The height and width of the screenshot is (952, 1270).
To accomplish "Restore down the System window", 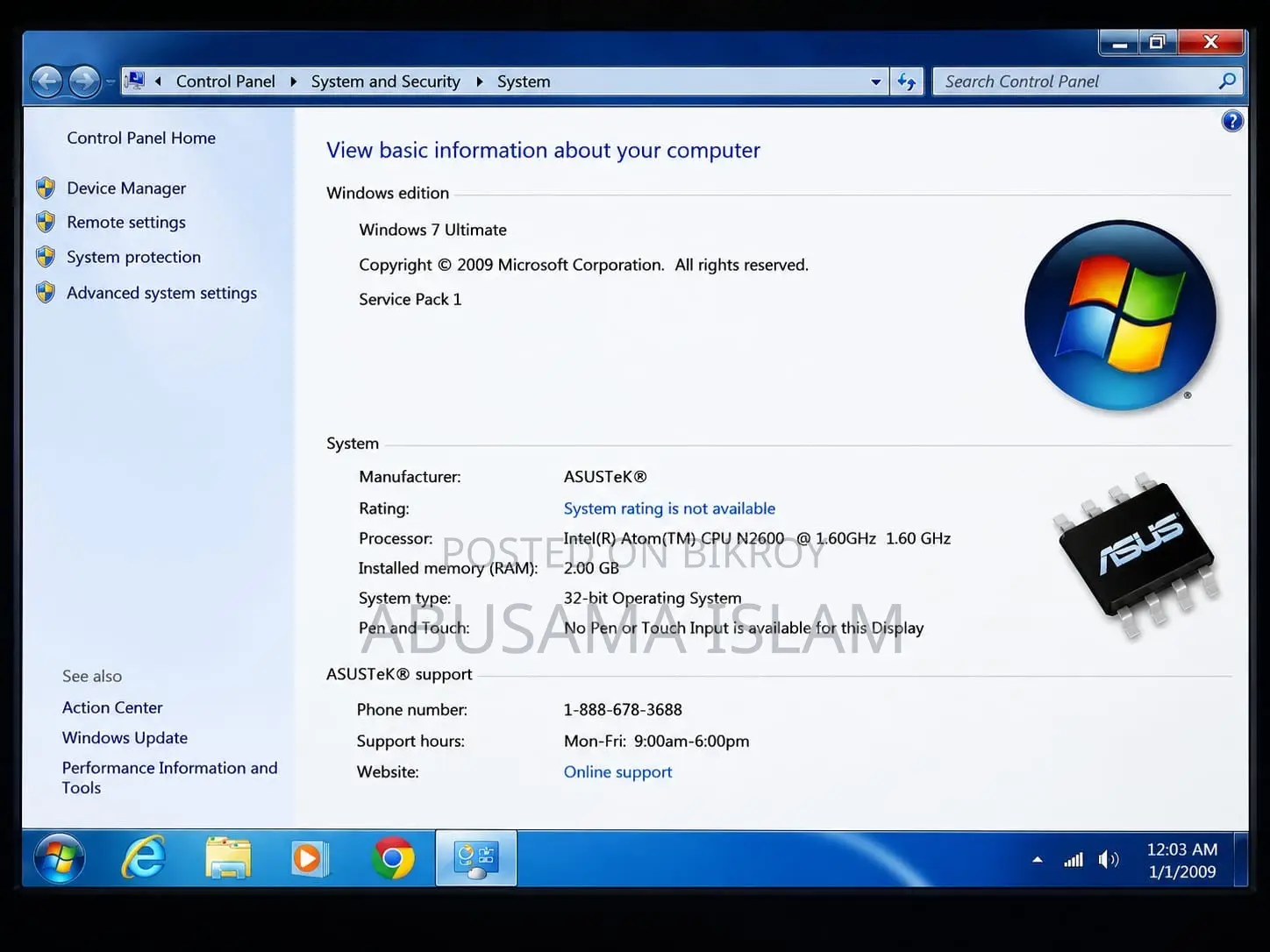I will (x=1158, y=42).
